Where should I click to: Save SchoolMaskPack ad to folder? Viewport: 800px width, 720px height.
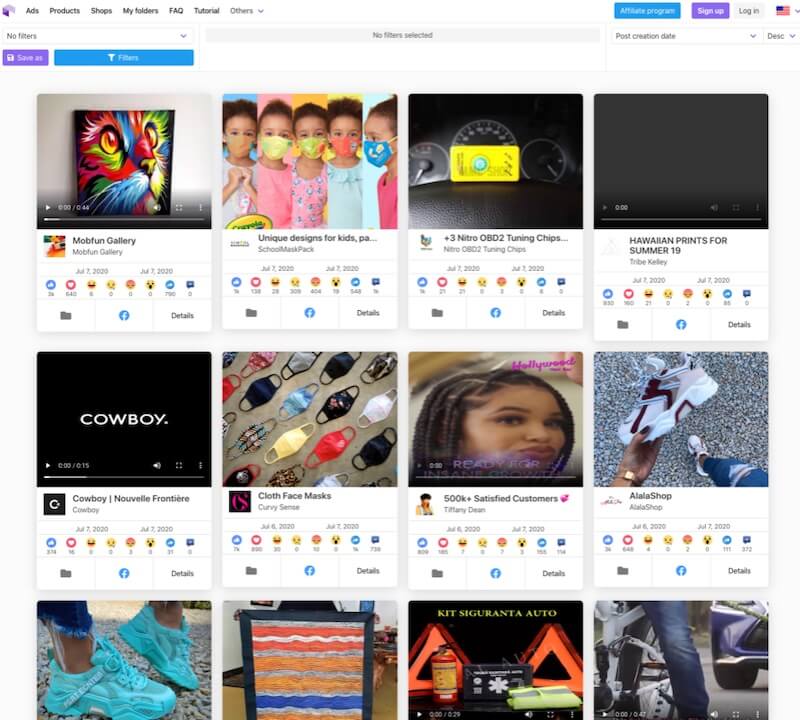point(251,313)
